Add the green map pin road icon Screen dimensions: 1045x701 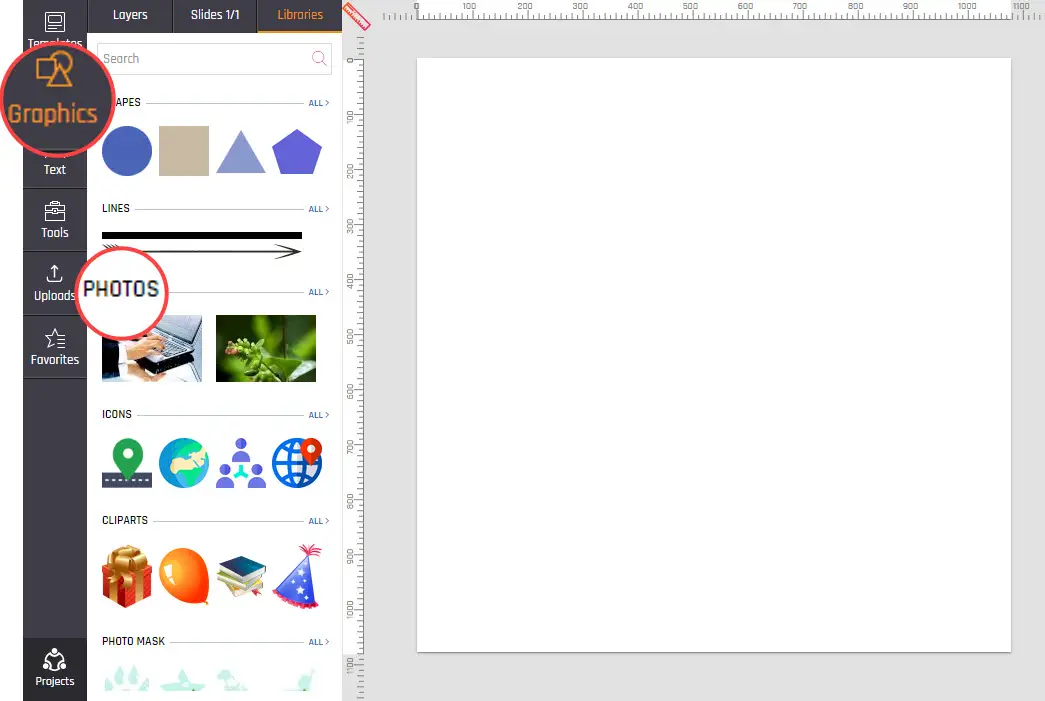tap(127, 463)
